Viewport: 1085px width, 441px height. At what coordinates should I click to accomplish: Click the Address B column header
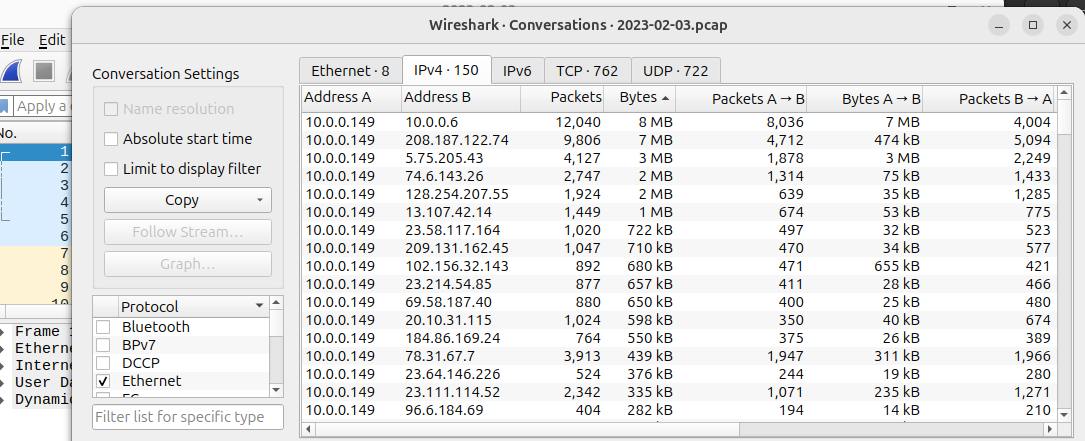tap(460, 98)
